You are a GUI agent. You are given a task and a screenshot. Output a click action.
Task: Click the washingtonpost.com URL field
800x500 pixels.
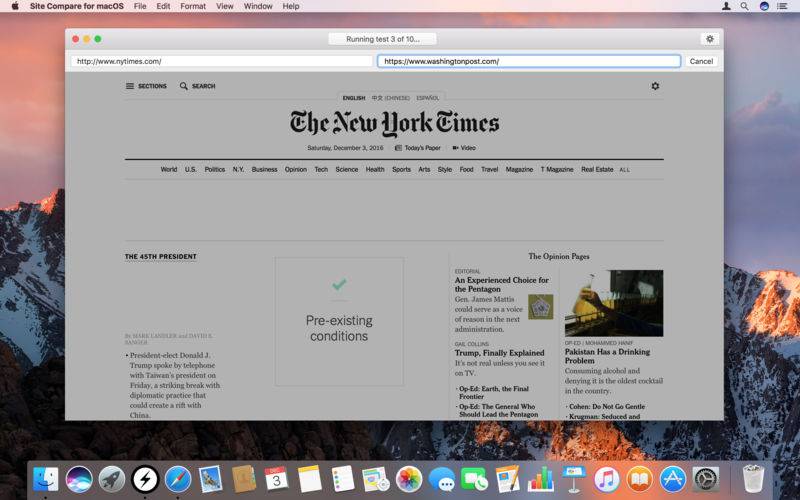coord(529,61)
